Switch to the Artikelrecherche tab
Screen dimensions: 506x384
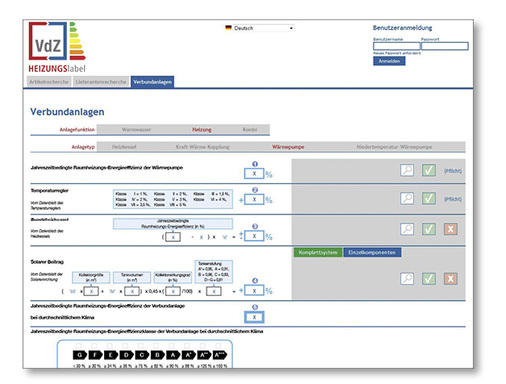(49, 82)
